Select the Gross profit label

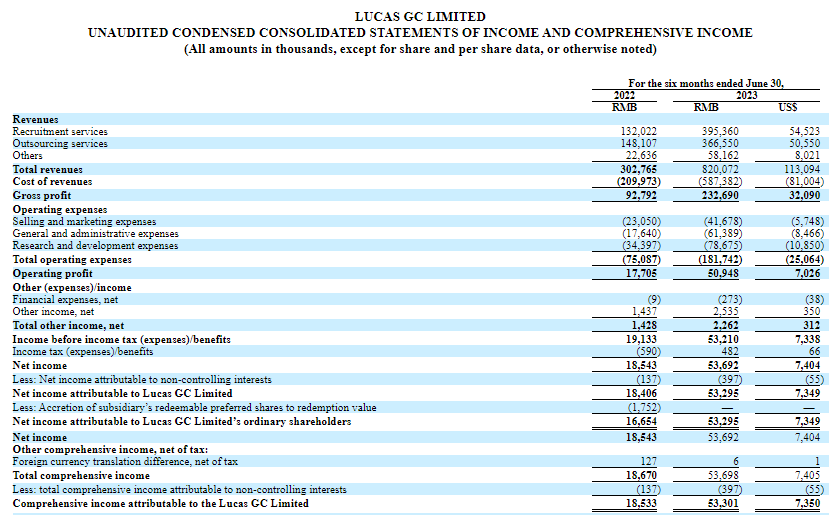42,196
